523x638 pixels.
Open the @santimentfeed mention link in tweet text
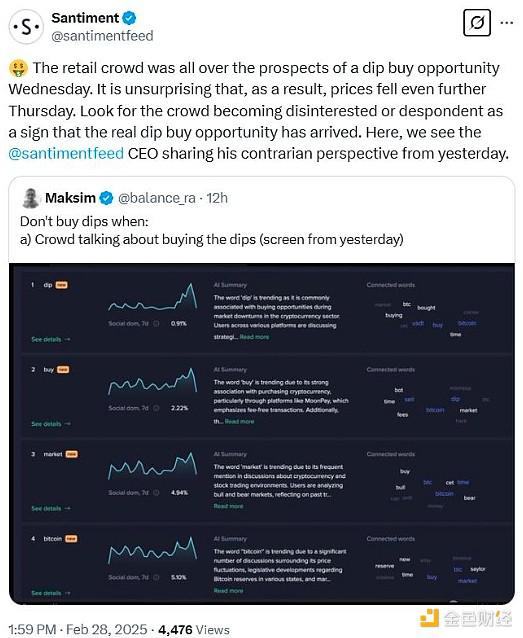click(66, 153)
